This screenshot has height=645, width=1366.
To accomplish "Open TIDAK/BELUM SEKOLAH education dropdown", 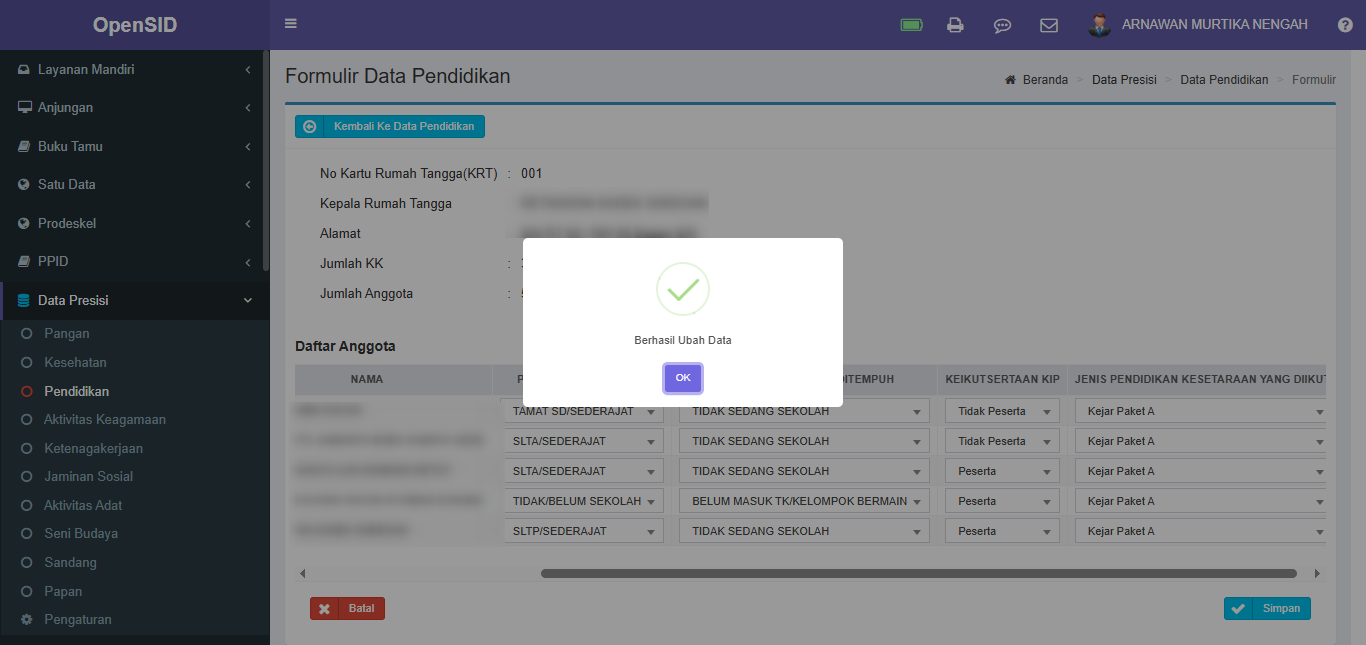I will (582, 501).
